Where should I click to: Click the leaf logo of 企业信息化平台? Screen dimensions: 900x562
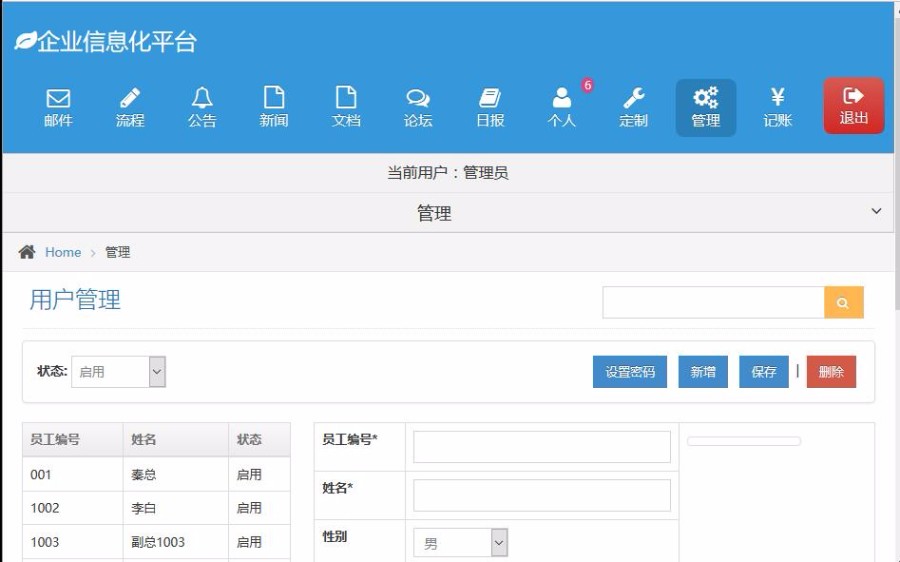click(x=25, y=41)
